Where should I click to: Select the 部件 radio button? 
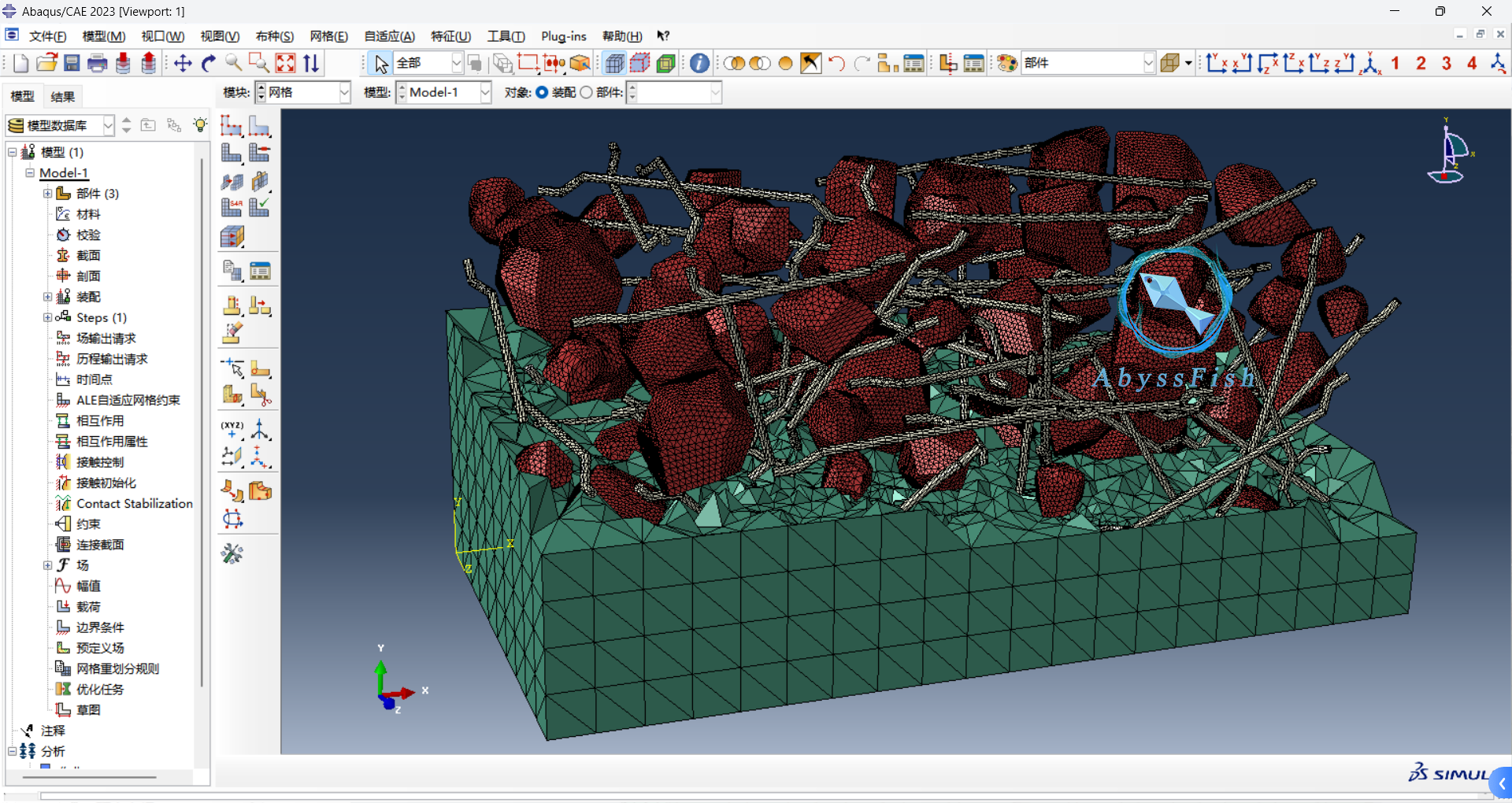click(587, 92)
